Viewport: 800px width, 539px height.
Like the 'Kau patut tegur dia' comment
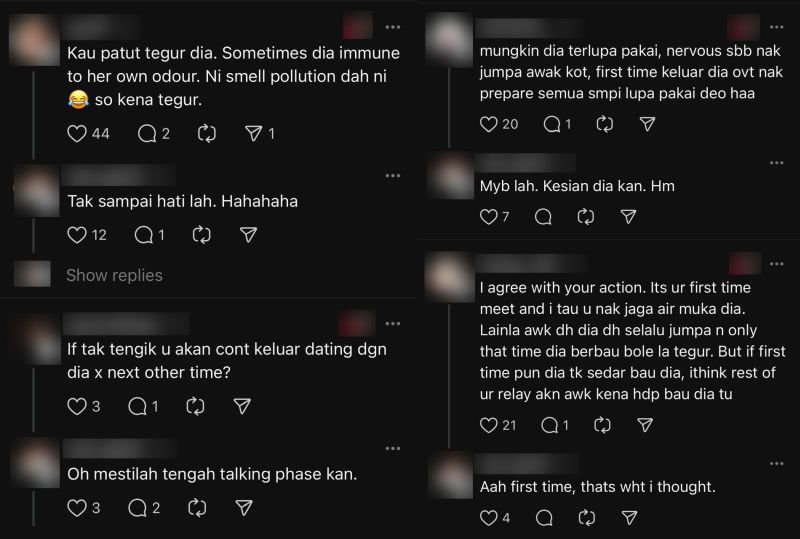(x=77, y=134)
